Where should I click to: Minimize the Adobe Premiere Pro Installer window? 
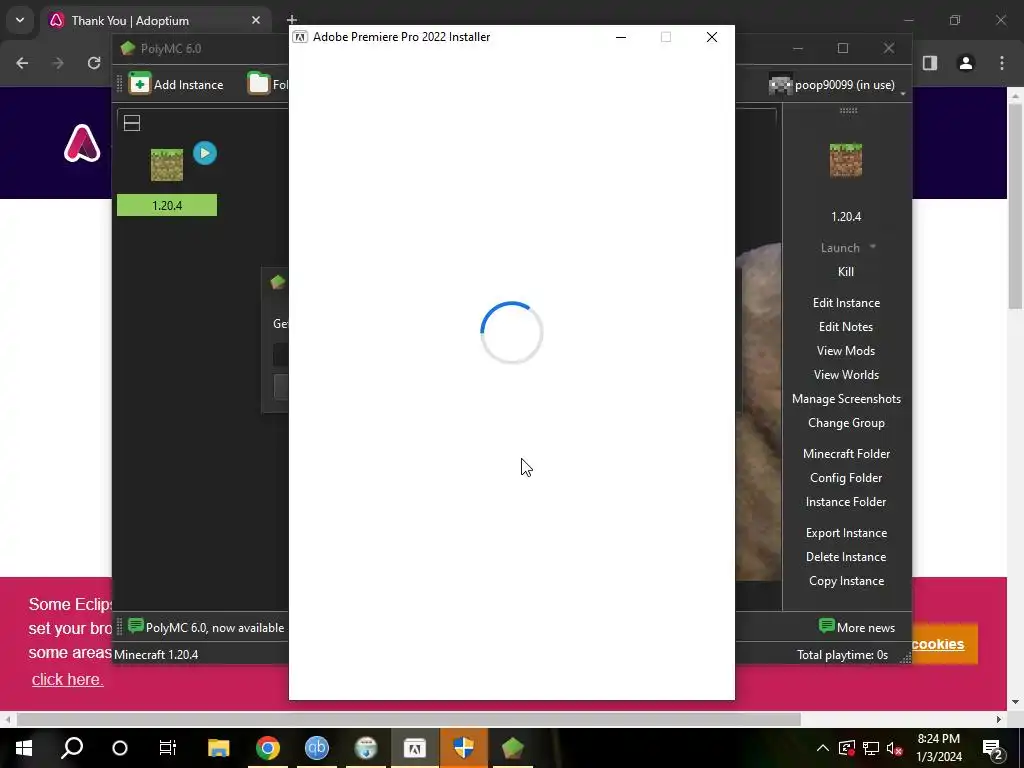pos(621,37)
